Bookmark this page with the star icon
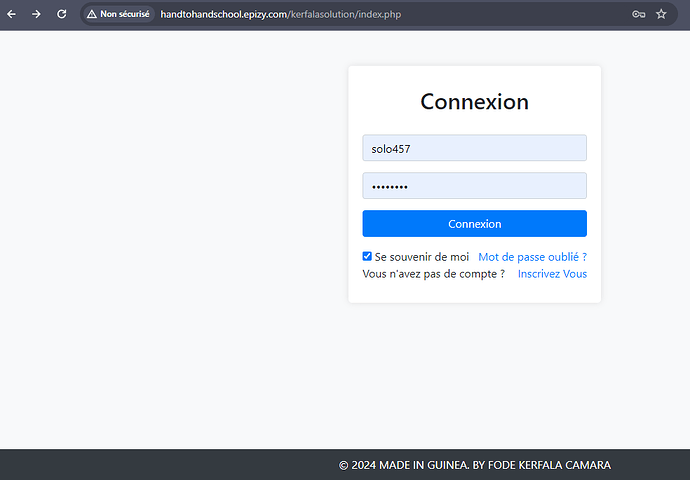 (661, 15)
